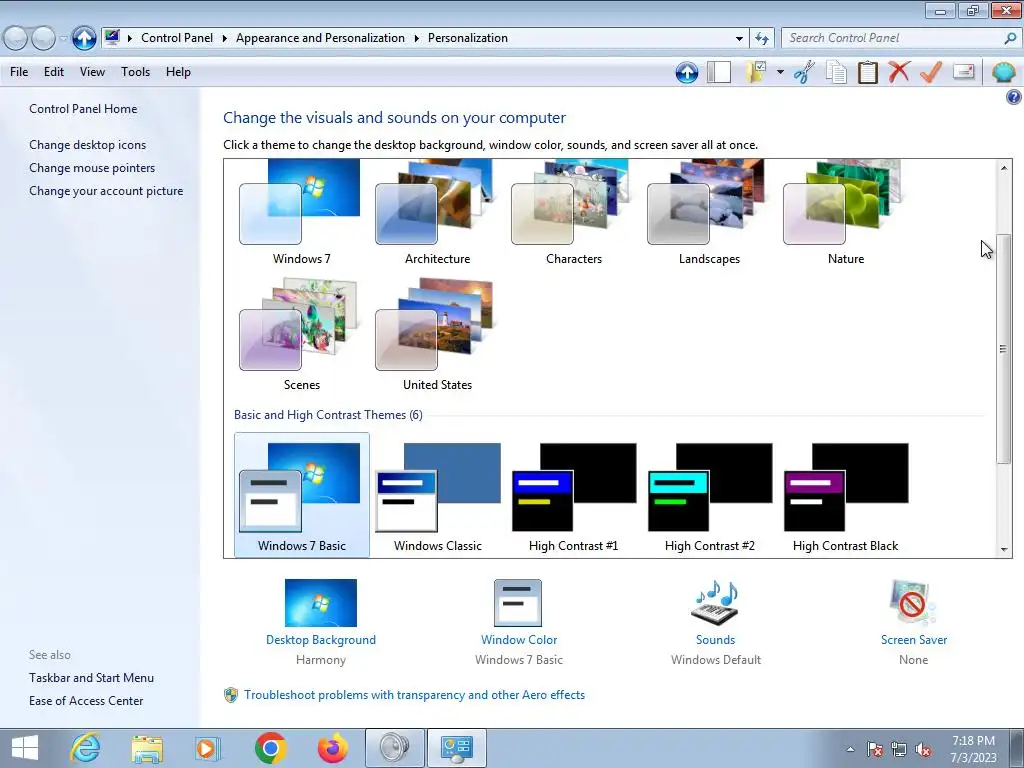Select the Characters theme
Screen dimensions: 1024x768
coord(573,213)
